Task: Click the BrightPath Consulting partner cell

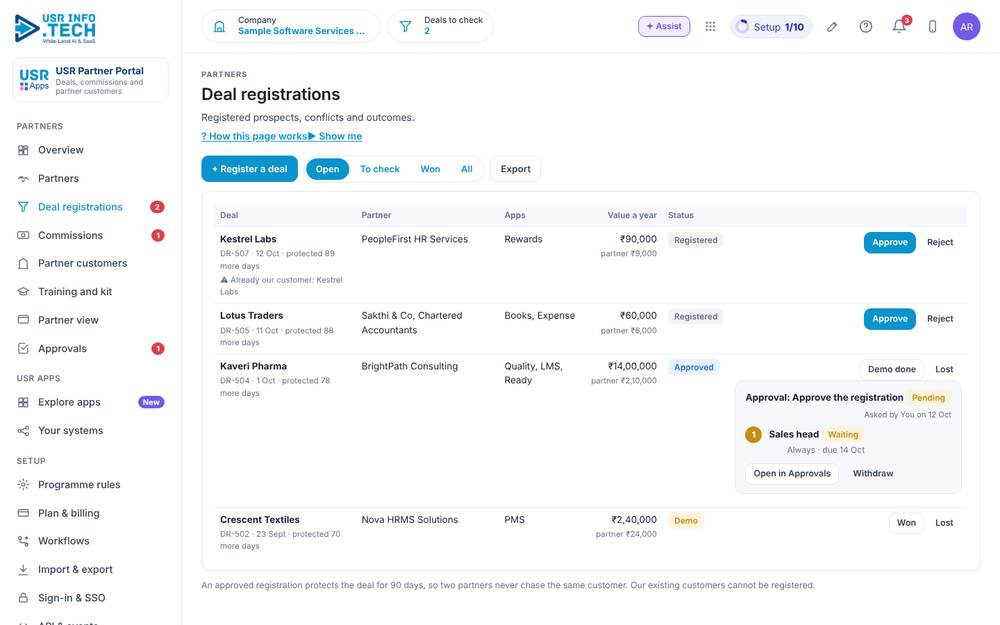Action: click(x=409, y=366)
